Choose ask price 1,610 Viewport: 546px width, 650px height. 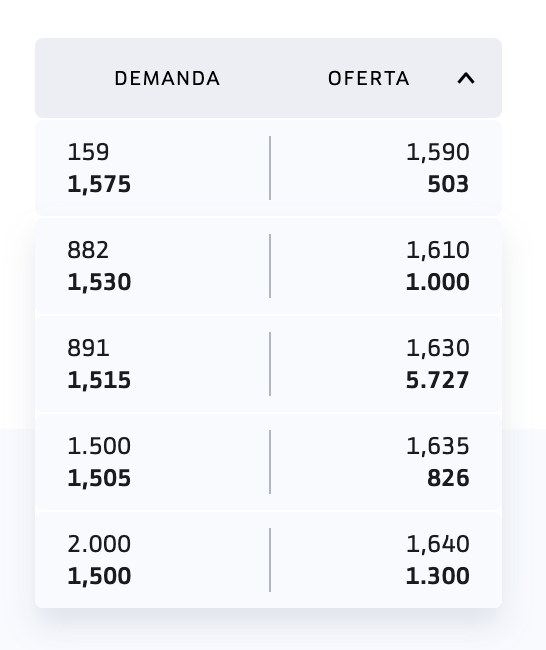[438, 250]
